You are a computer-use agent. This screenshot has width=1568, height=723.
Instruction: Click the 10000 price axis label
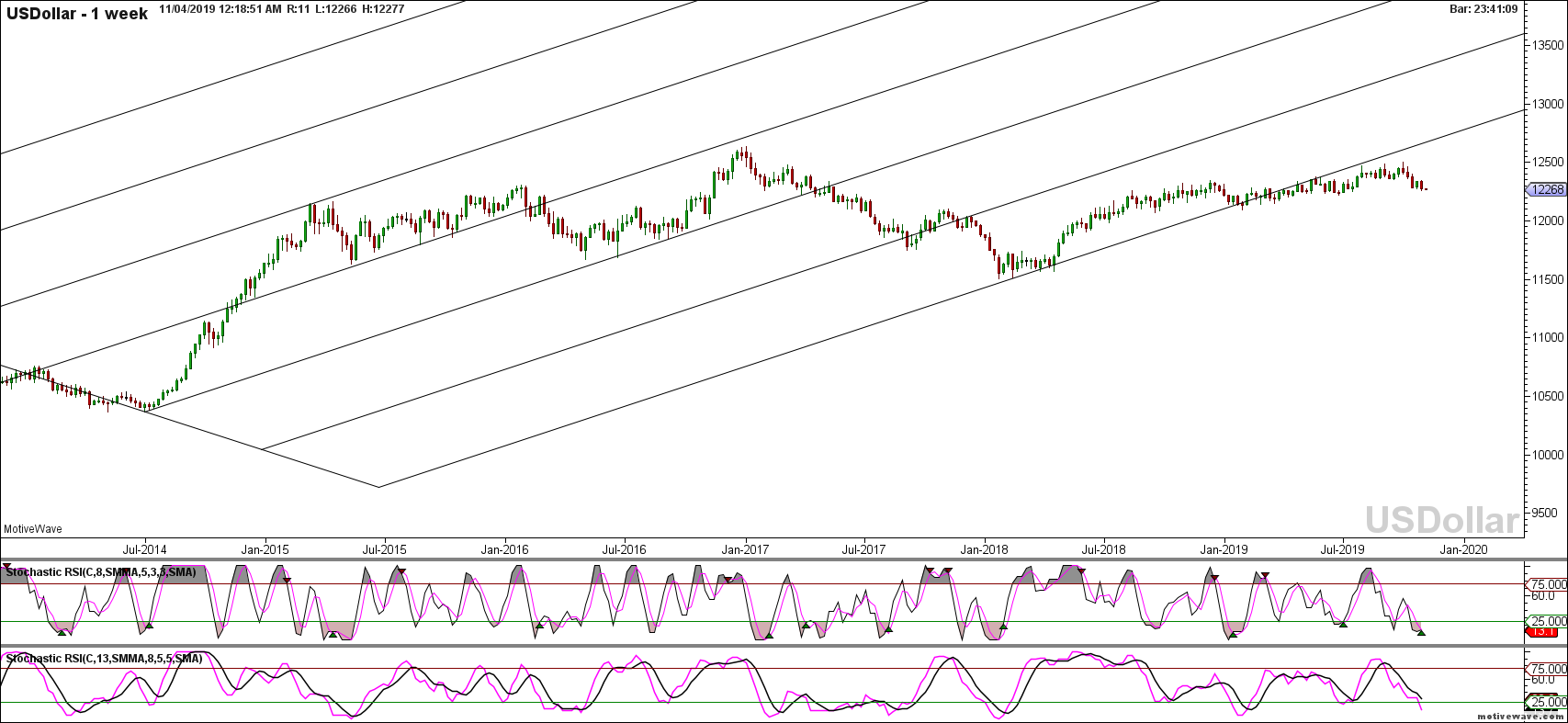point(1546,455)
